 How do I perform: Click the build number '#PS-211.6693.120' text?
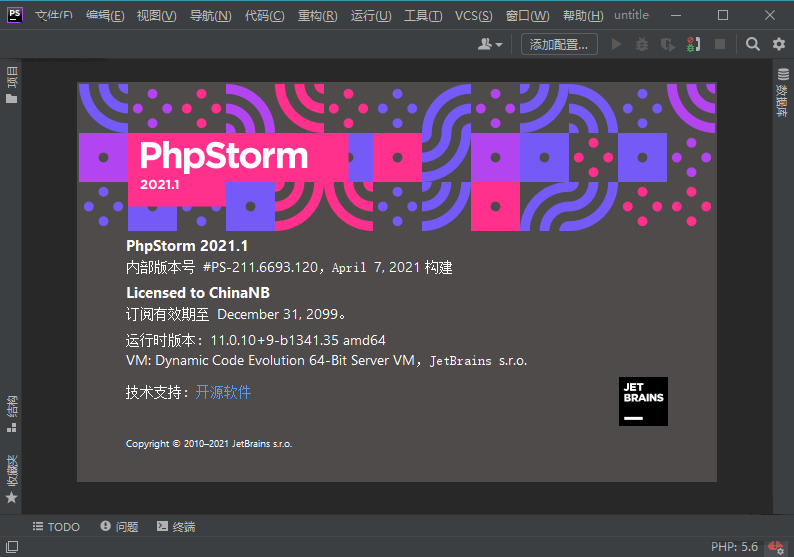[260, 267]
